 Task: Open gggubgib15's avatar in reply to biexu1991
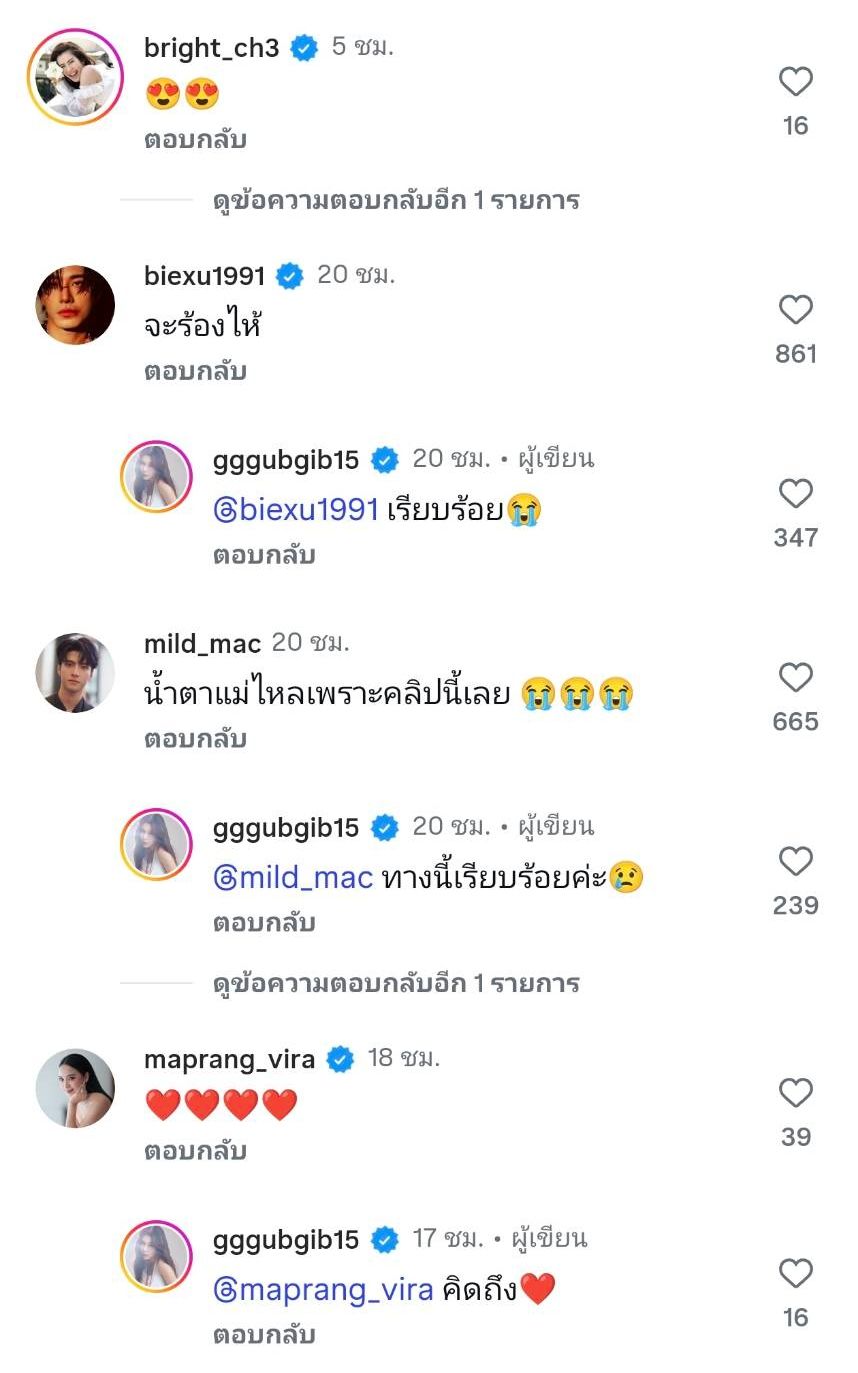(156, 476)
